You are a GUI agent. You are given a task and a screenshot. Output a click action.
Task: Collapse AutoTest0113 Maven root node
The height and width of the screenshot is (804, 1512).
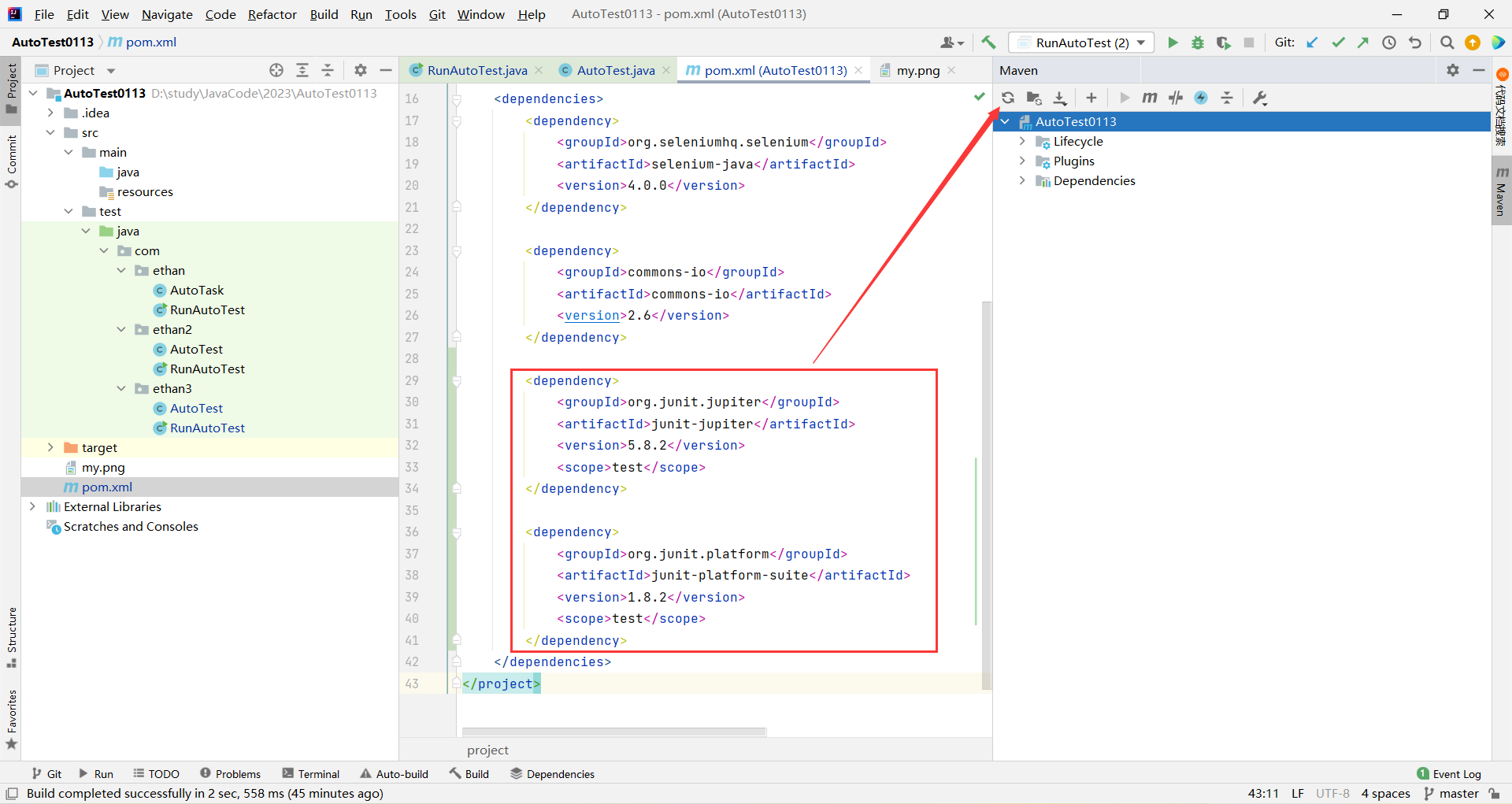(x=1005, y=121)
